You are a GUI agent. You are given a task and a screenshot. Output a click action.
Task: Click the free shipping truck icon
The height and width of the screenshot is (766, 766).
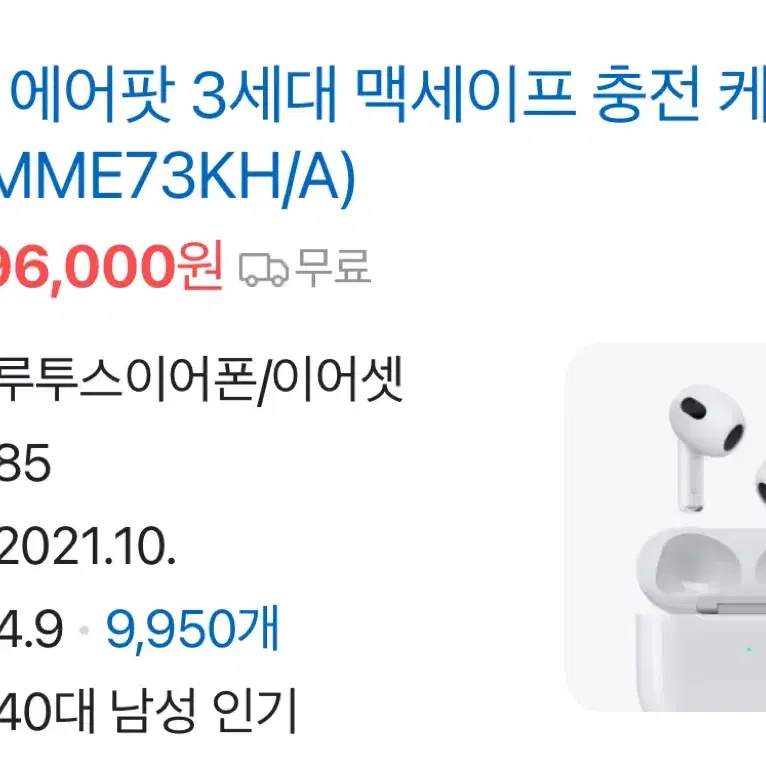pos(263,269)
